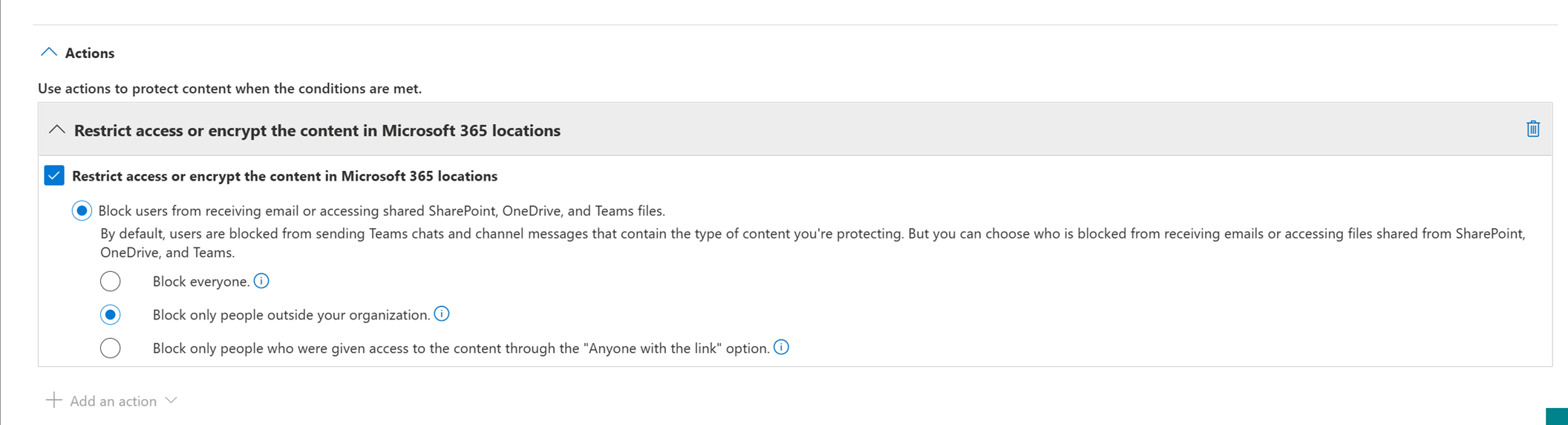
Task: Click the Block only people outside your organization label
Action: coord(291,315)
